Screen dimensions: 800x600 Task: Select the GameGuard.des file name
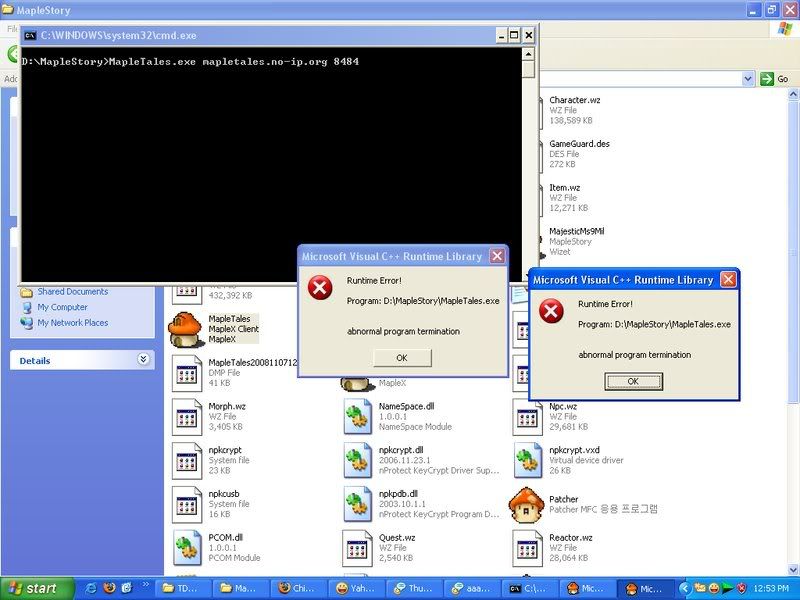coord(580,144)
